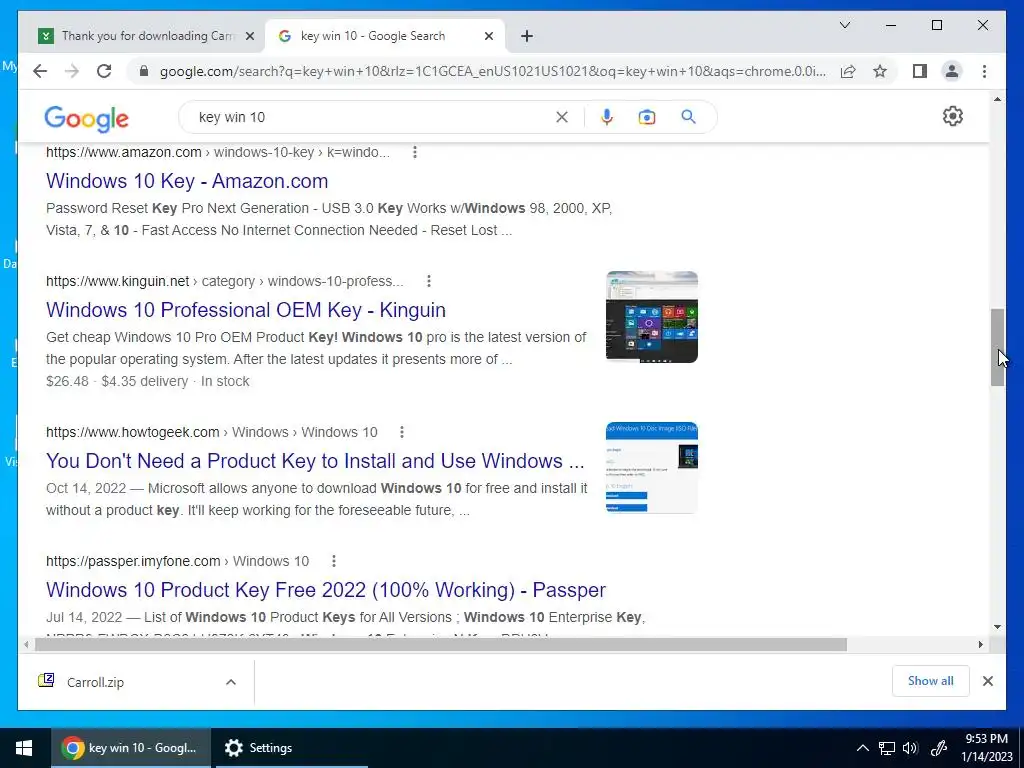Open network status tray icon
This screenshot has width=1024, height=768.
tap(886, 748)
